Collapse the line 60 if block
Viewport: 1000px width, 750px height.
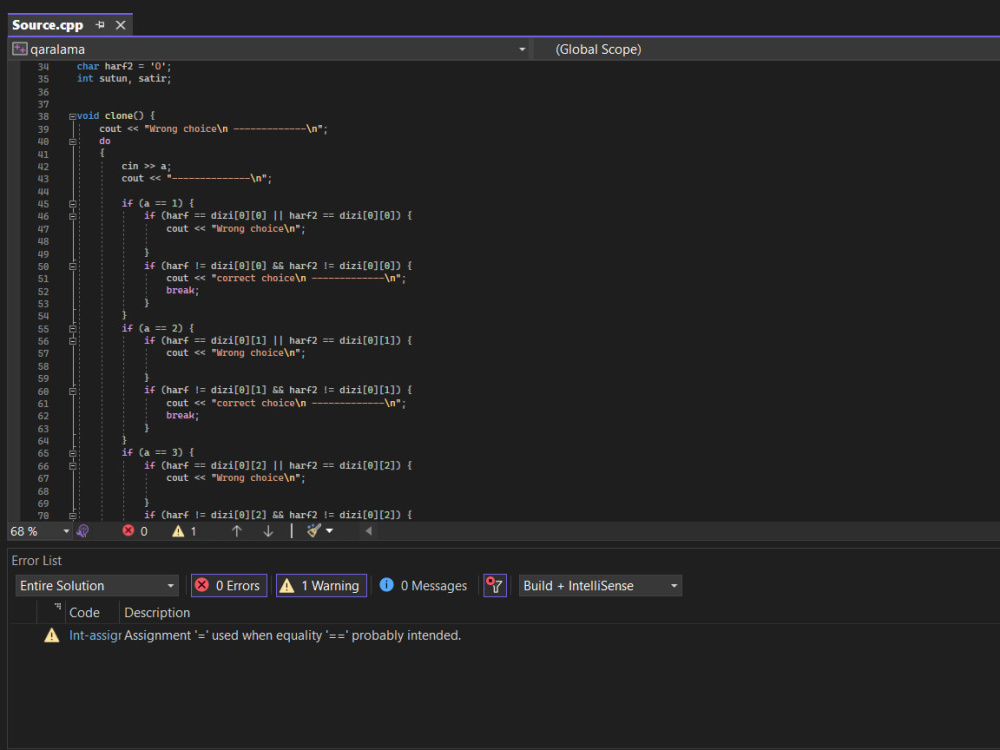coord(72,391)
